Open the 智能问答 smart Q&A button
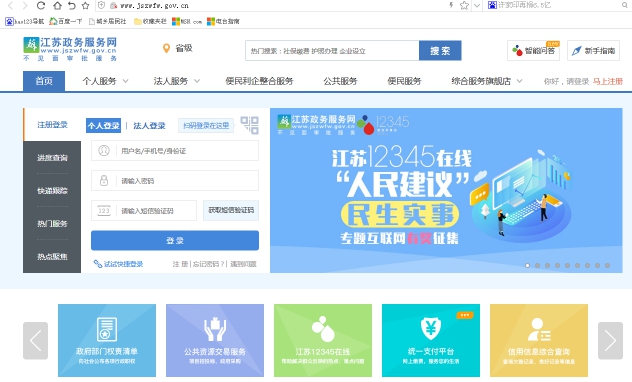This screenshot has height=382, width=632. click(533, 51)
